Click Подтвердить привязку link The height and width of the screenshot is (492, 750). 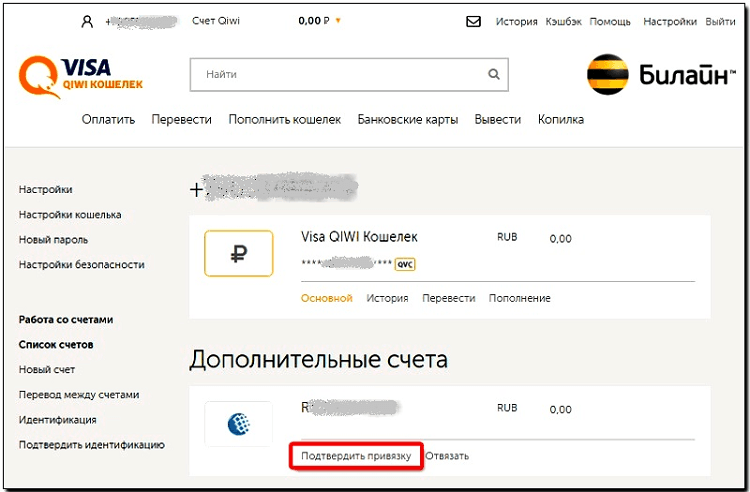(x=356, y=456)
